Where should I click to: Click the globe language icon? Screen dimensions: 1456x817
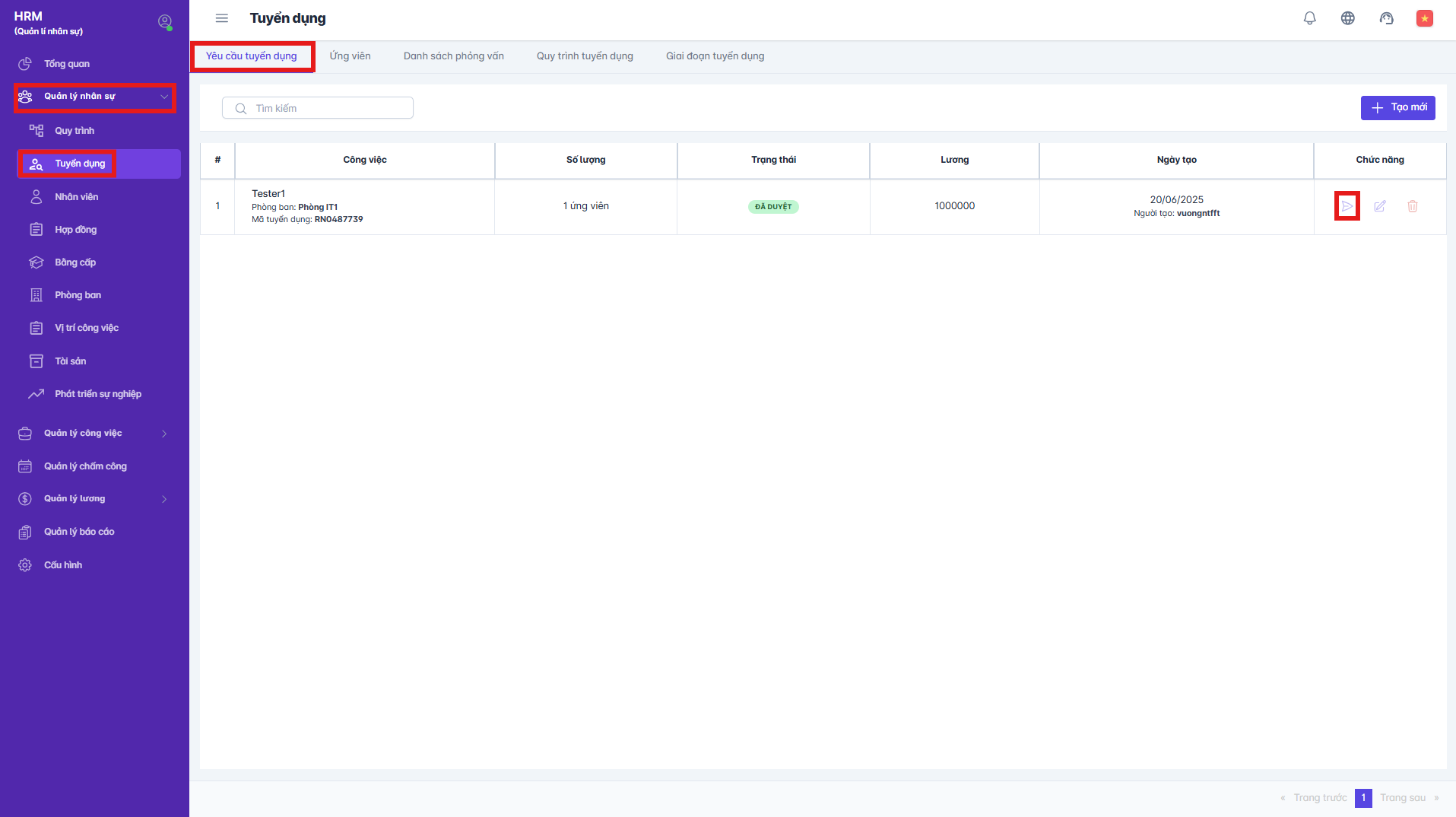[x=1347, y=18]
